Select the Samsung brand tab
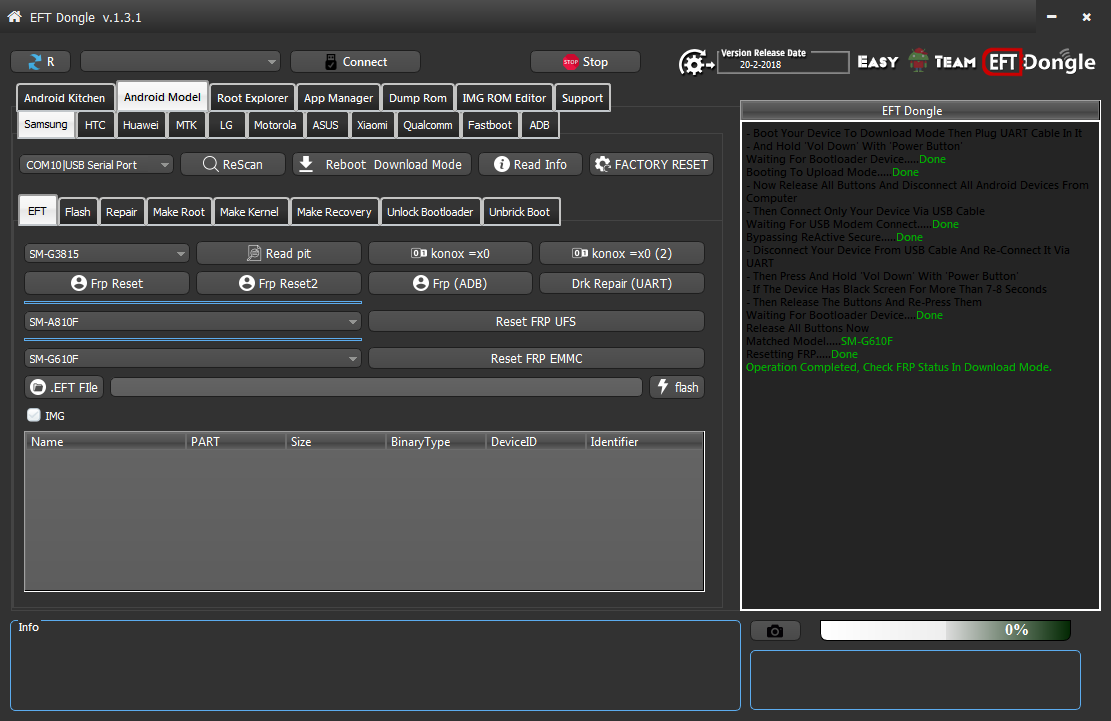The image size is (1111, 721). tap(45, 124)
